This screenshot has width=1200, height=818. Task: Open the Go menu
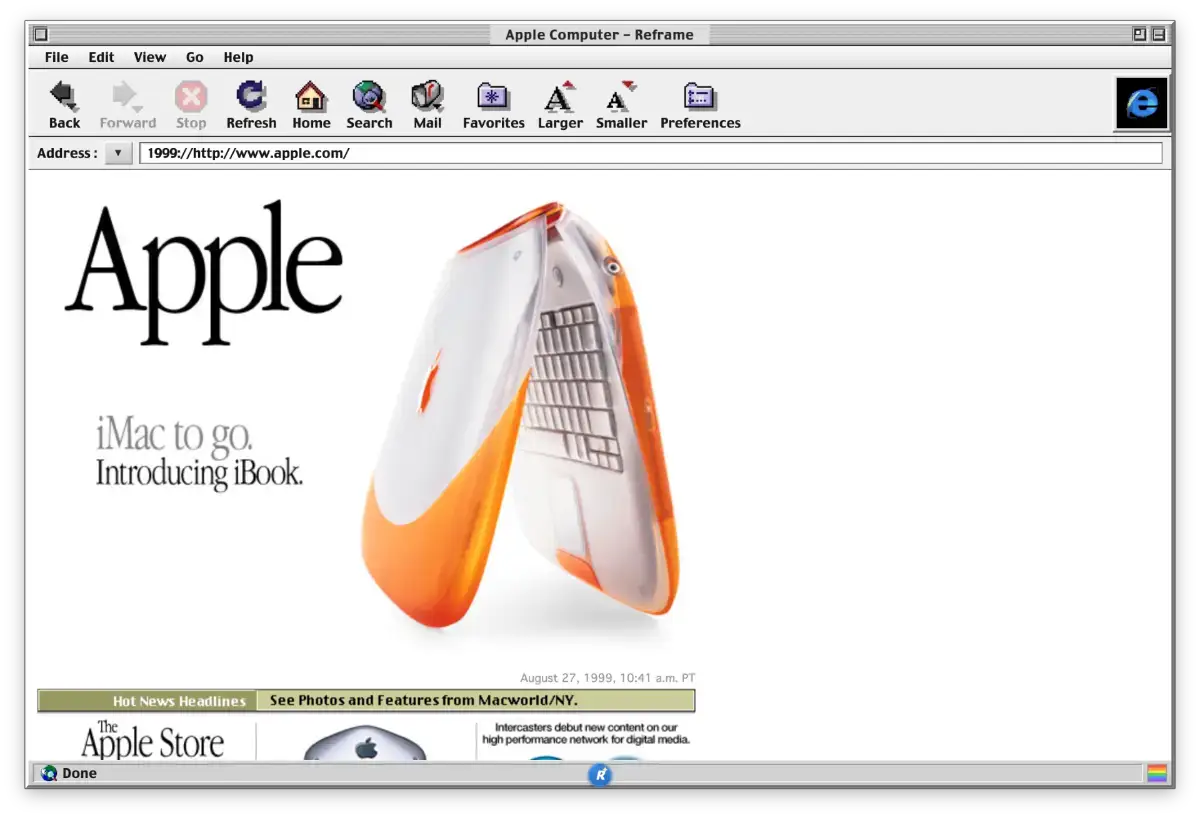click(195, 57)
